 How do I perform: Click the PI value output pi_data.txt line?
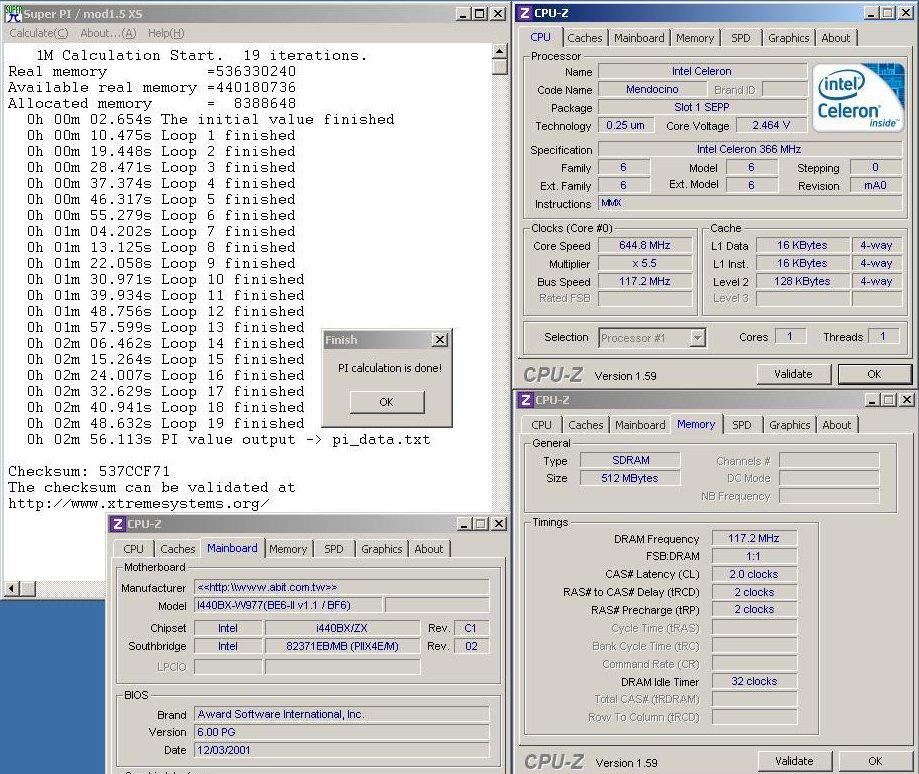pos(229,439)
